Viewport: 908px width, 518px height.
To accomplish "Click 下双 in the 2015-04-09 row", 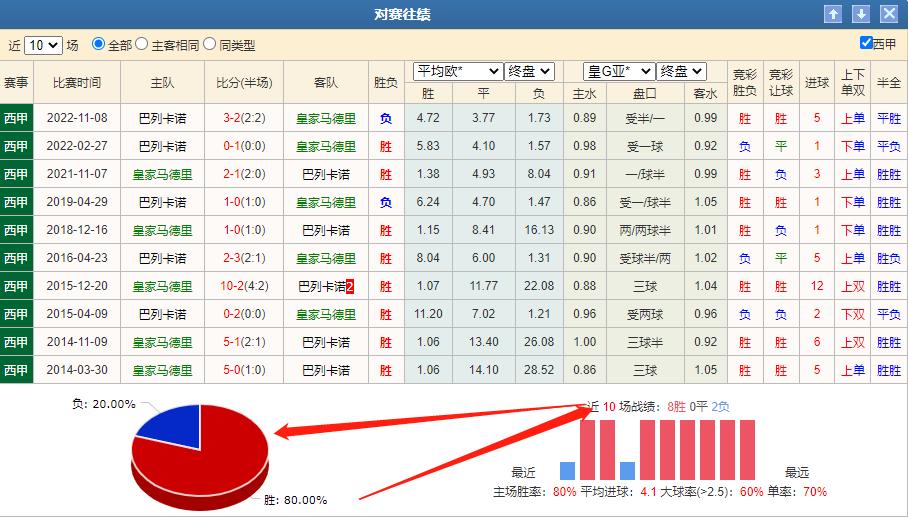I will (x=852, y=314).
